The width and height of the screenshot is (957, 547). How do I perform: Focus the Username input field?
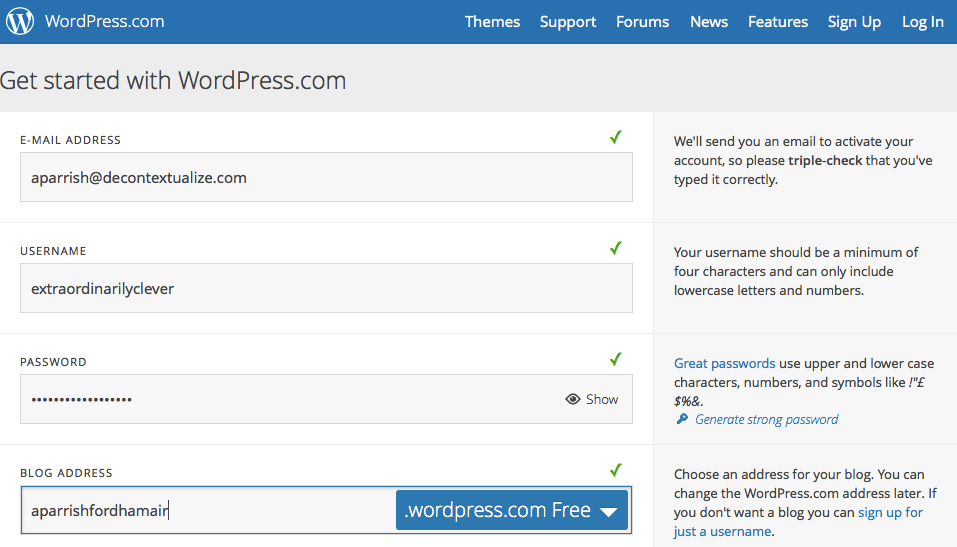click(x=327, y=288)
